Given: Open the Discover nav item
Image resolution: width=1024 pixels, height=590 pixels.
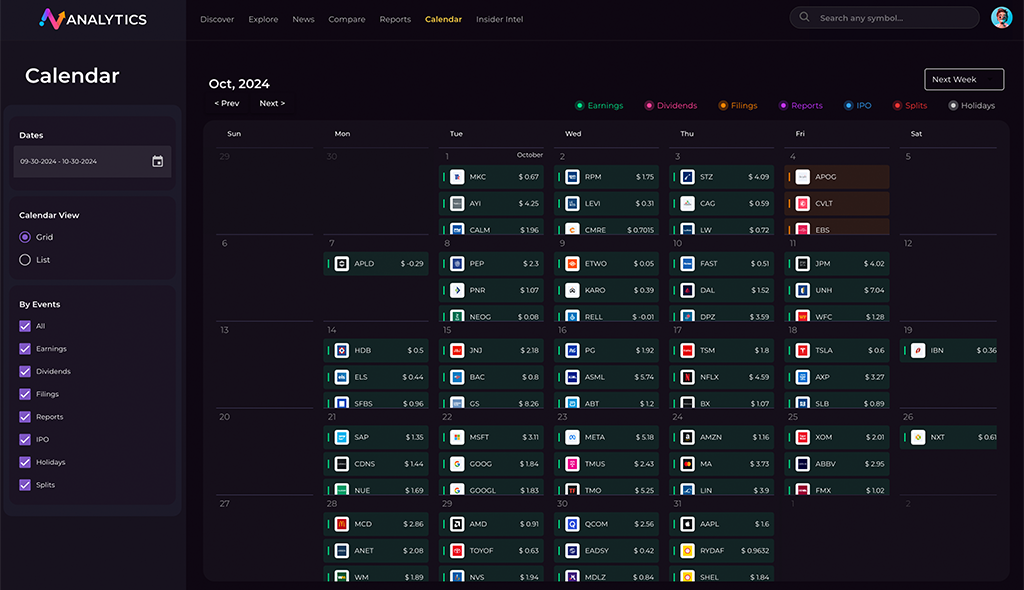Looking at the screenshot, I should coord(217,19).
